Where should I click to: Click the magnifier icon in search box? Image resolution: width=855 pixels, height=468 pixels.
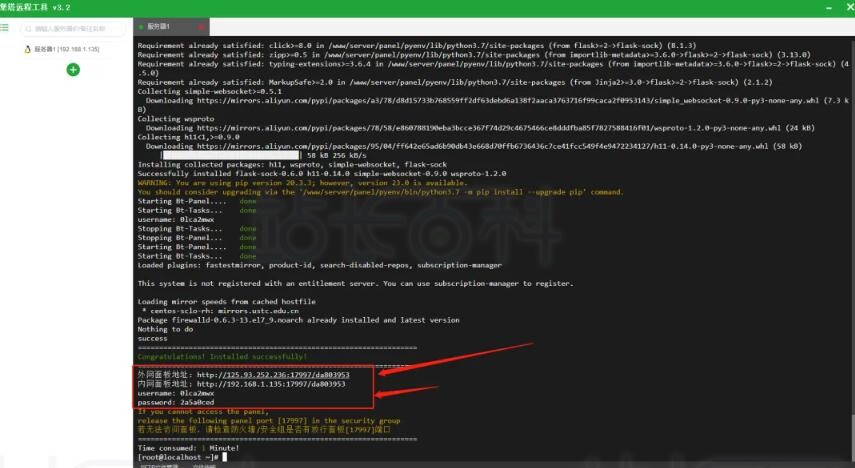(x=28, y=28)
